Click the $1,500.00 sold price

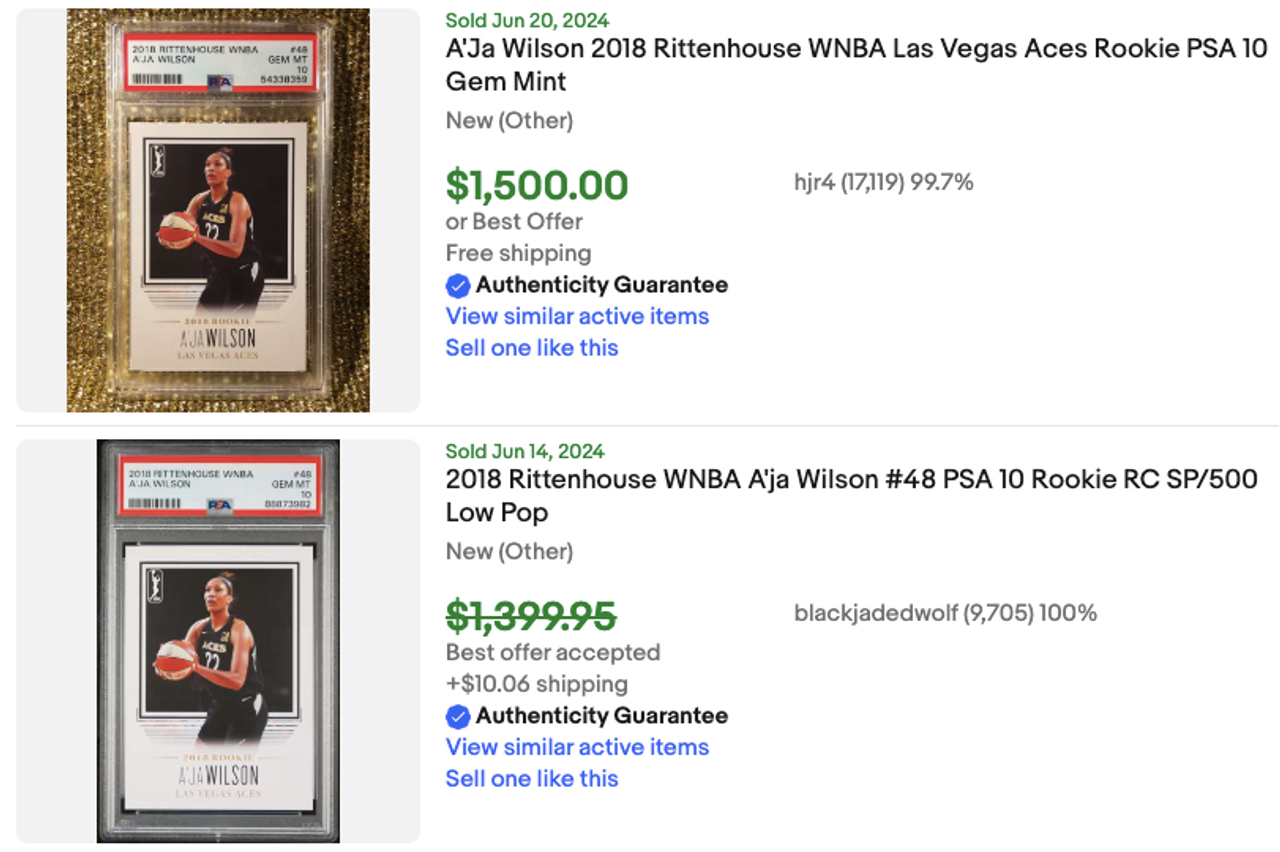tap(537, 186)
